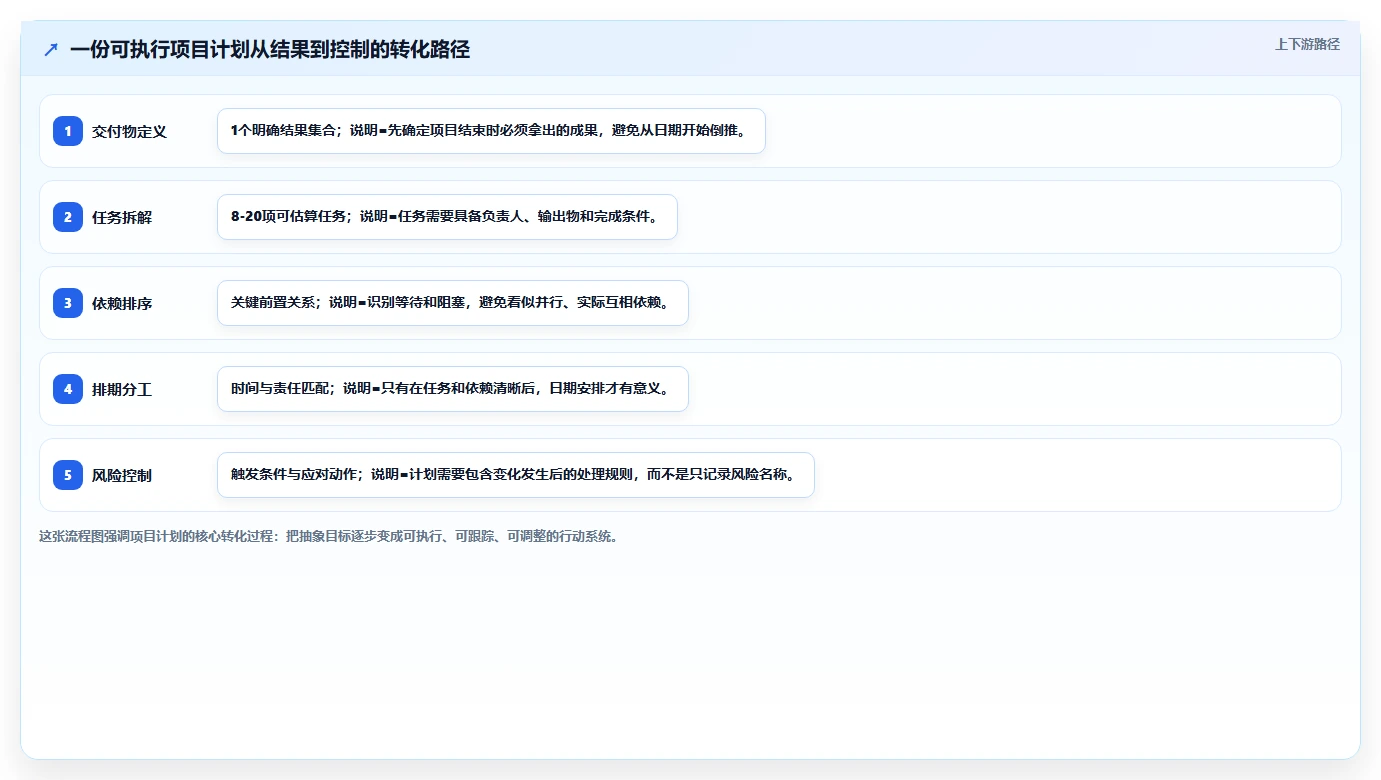
Task: Click the arrow icon beside the flowchart title
Action: 51,49
